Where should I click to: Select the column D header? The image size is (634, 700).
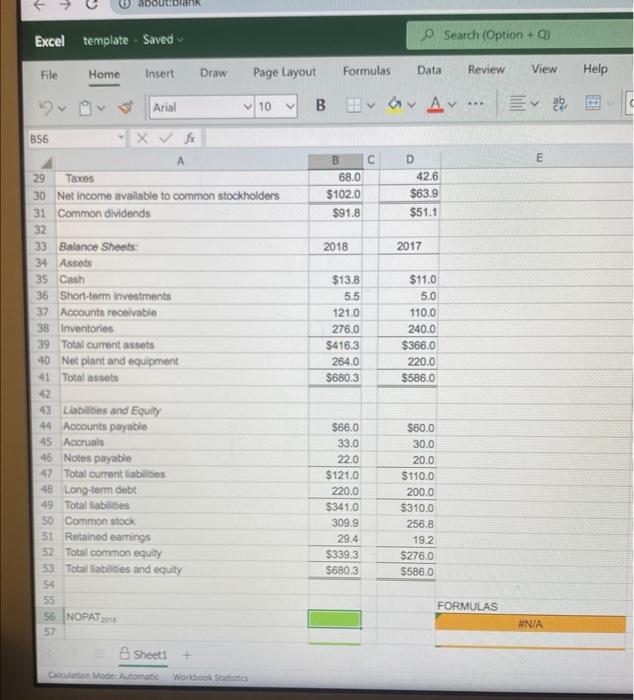409,159
